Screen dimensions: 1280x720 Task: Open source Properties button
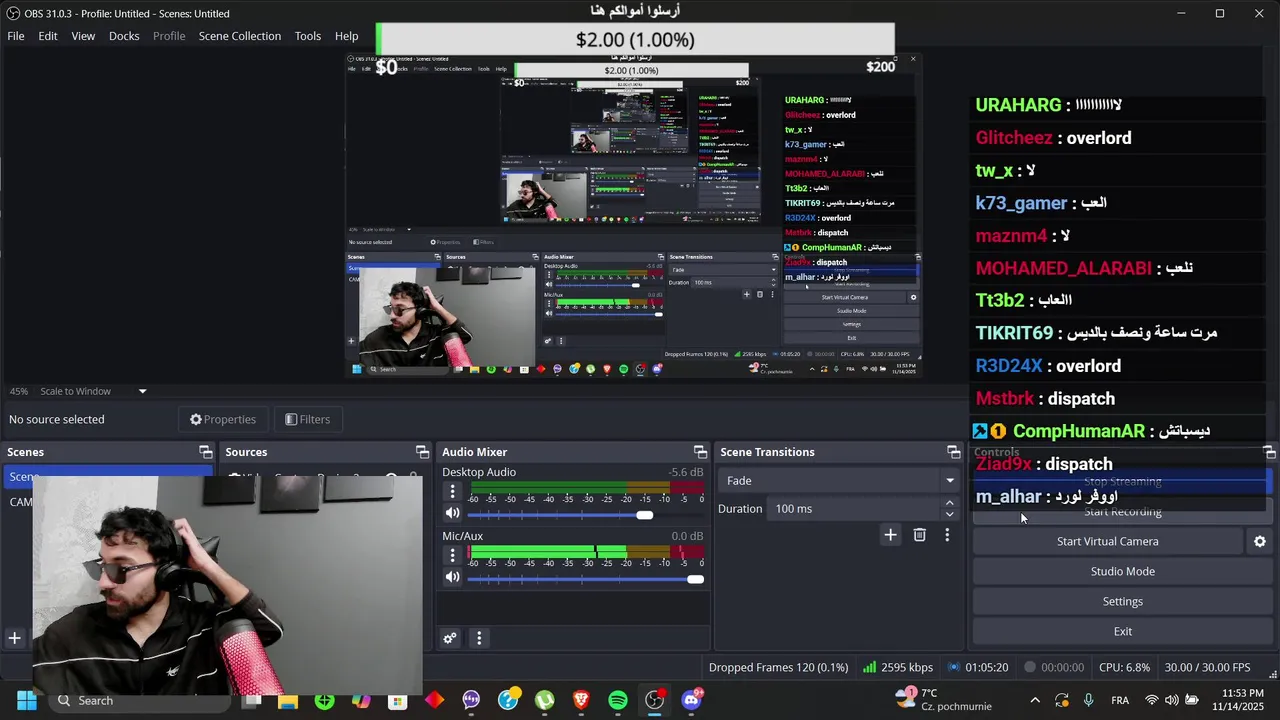coord(223,419)
